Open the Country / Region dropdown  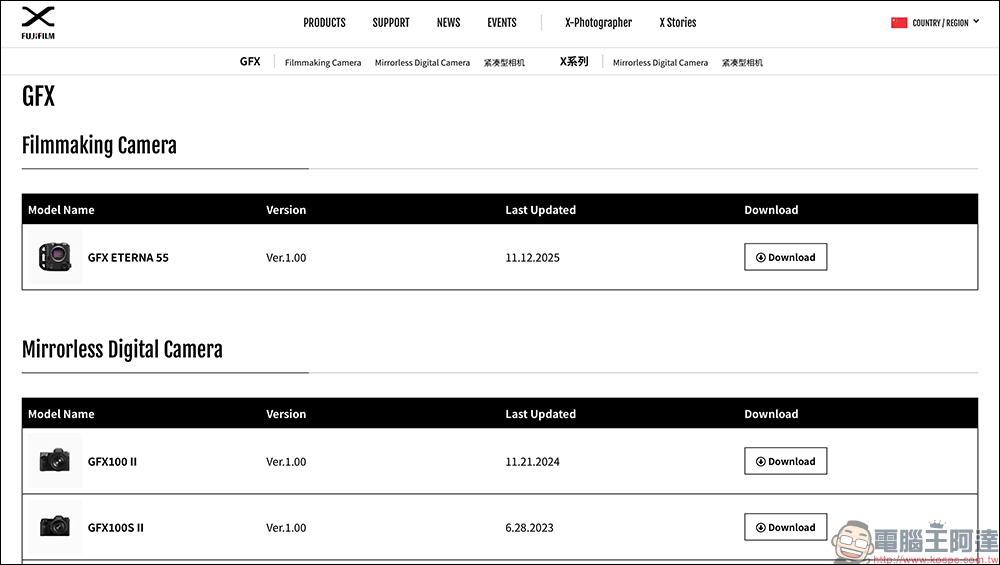tap(946, 22)
